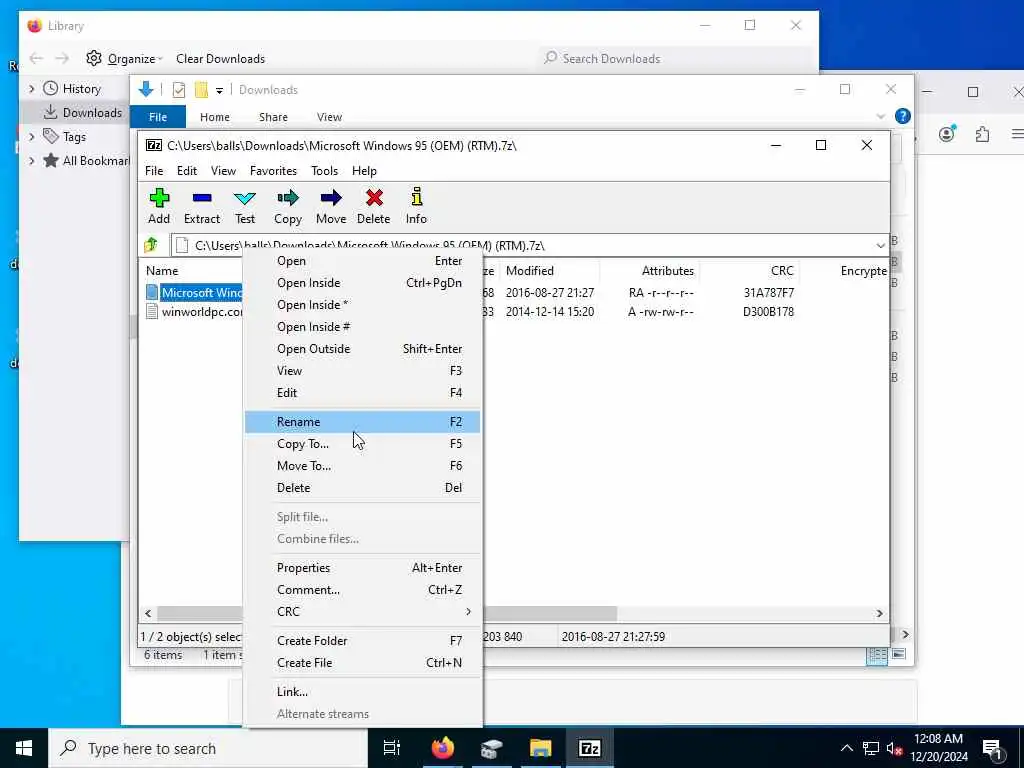Viewport: 1024px width, 768px height.
Task: Click the Extract toolbar icon
Action: 202,198
